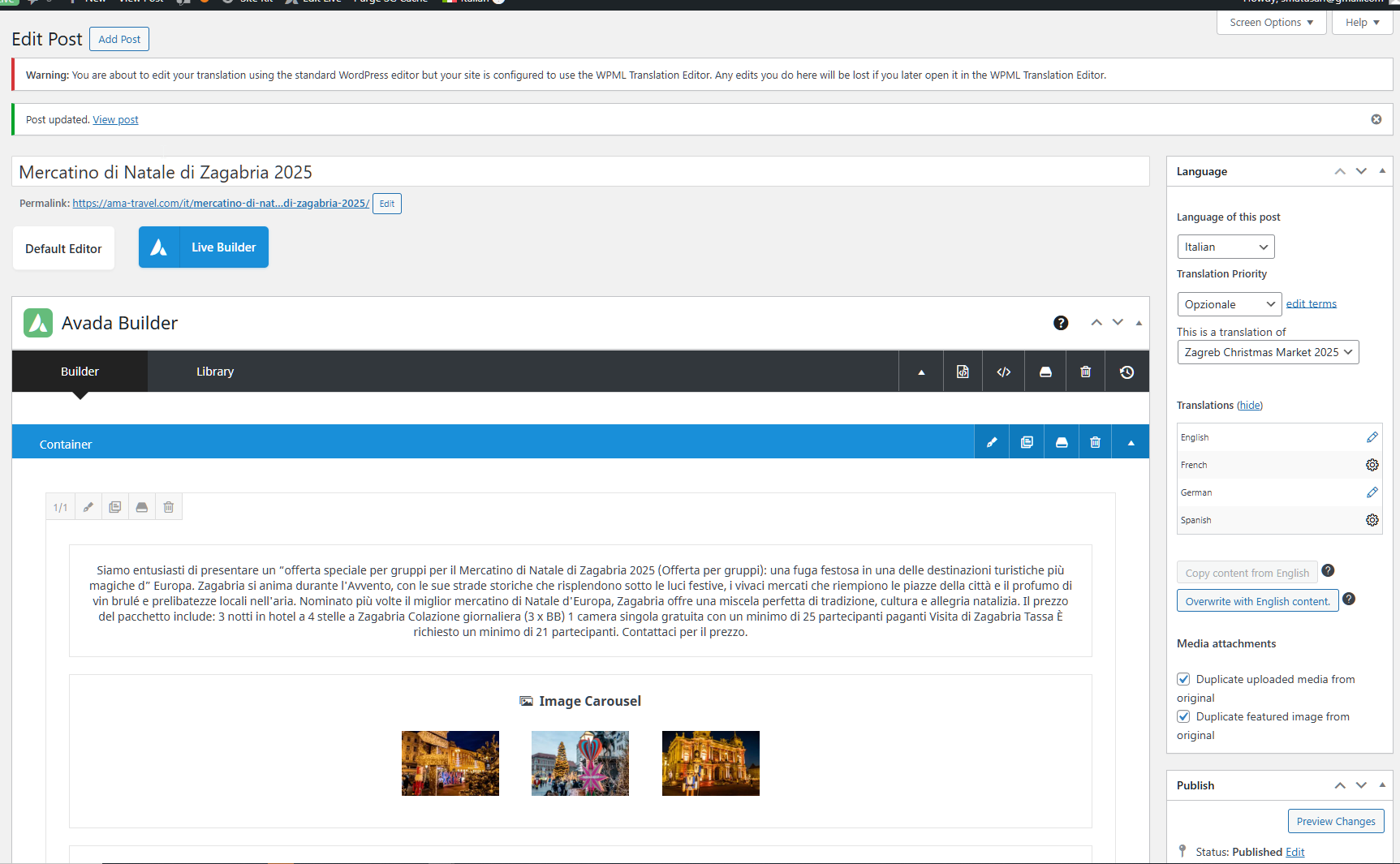Expand Zagreb Christmas Market 2025 dropdown
The width and height of the screenshot is (1400, 864).
tap(1267, 352)
